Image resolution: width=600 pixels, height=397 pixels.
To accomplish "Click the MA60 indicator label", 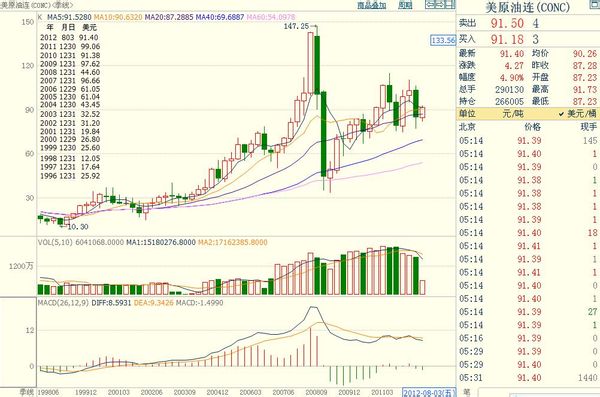I will [271, 17].
